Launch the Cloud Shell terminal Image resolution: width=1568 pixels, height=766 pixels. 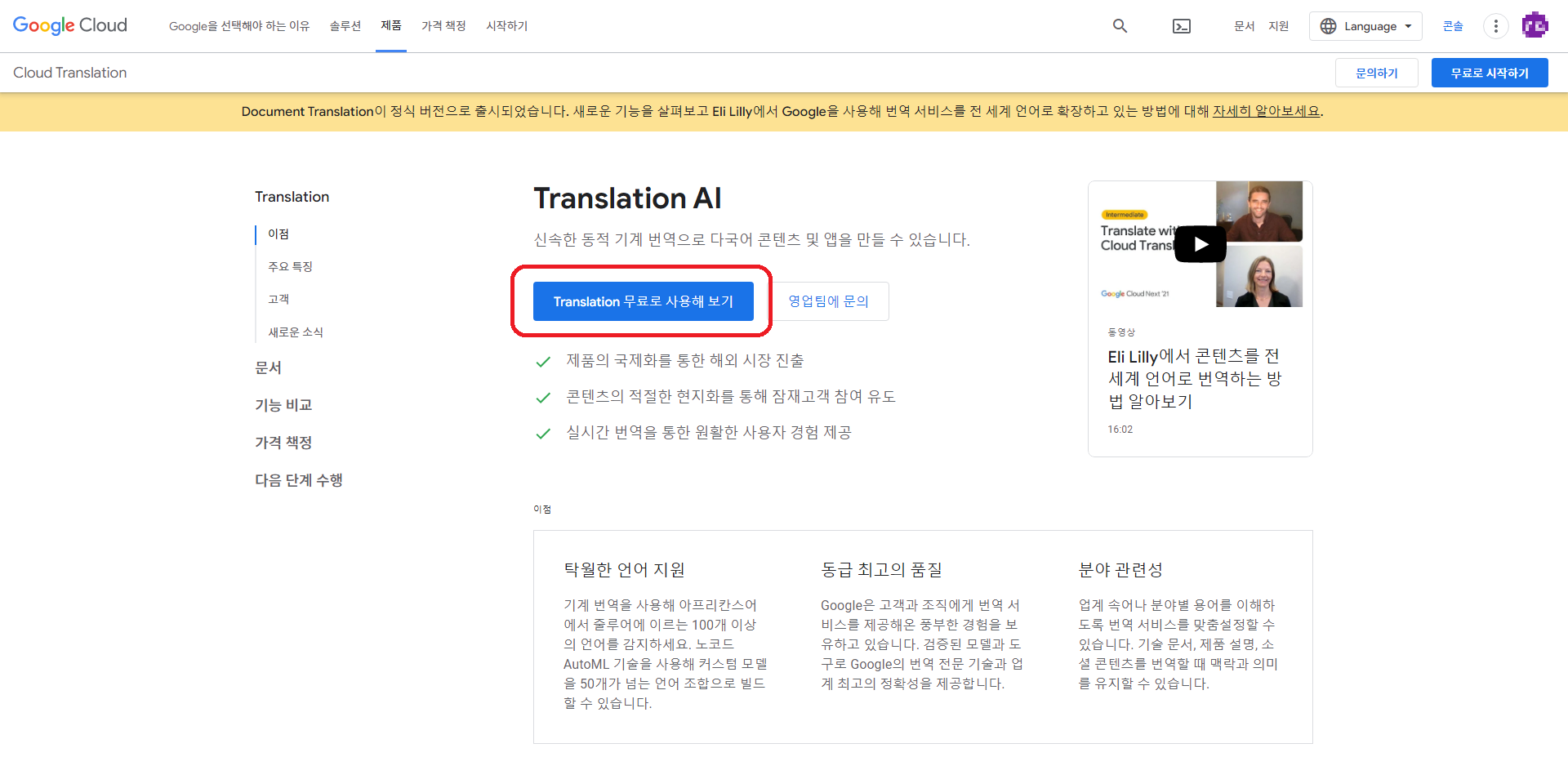(1182, 25)
